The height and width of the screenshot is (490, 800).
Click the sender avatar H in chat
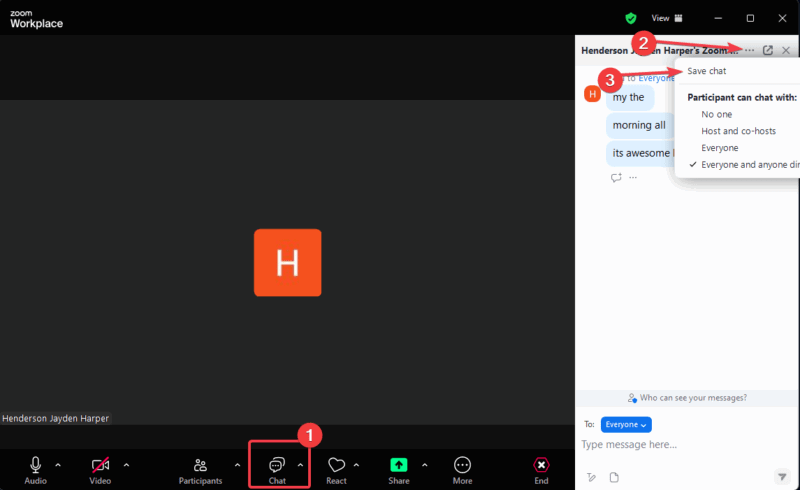[592, 94]
